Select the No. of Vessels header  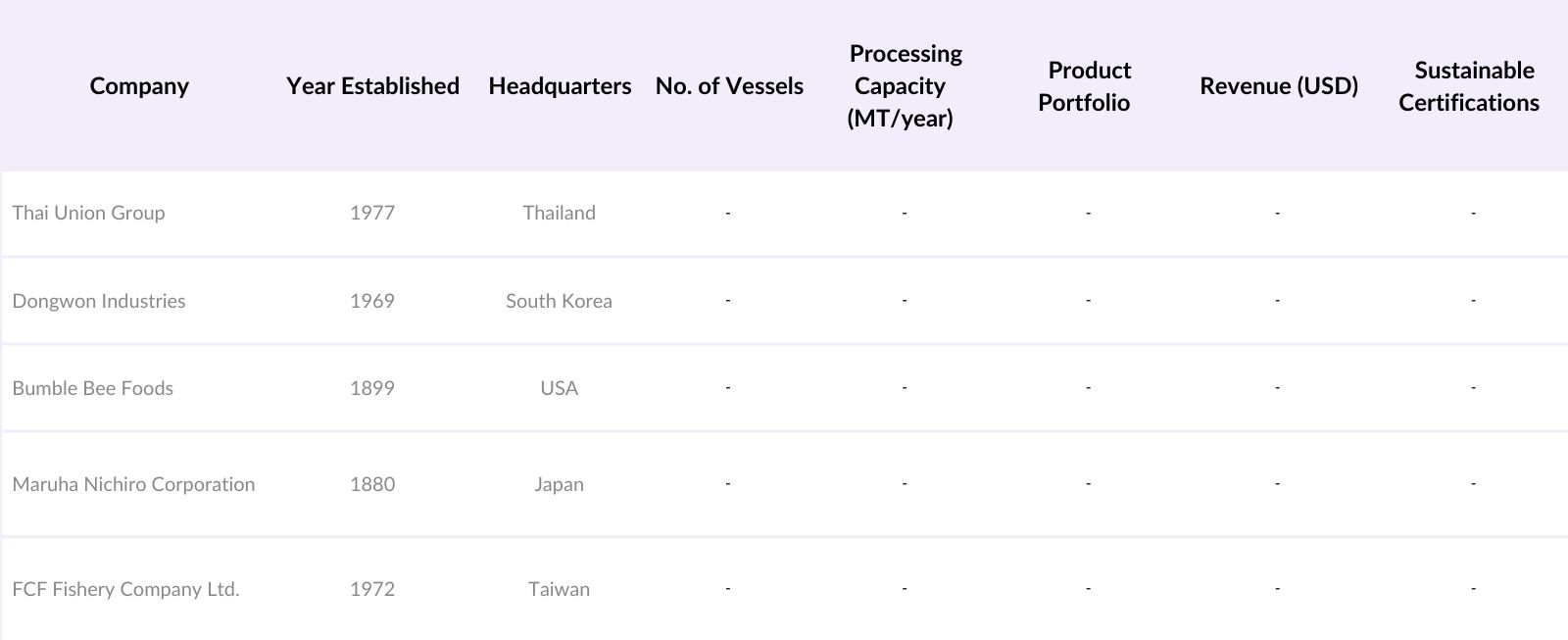[729, 86]
